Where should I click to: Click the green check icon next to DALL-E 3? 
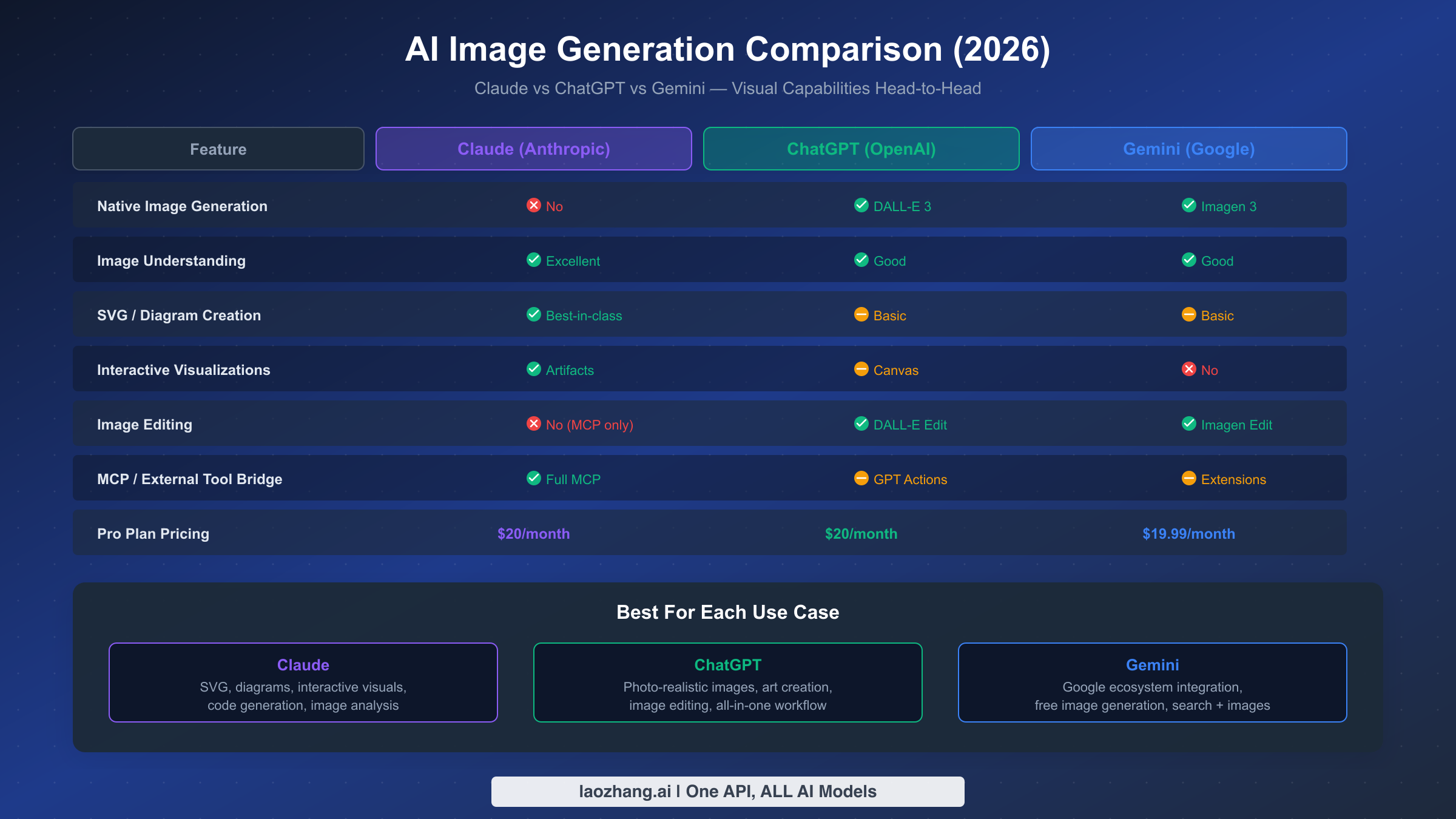point(861,206)
